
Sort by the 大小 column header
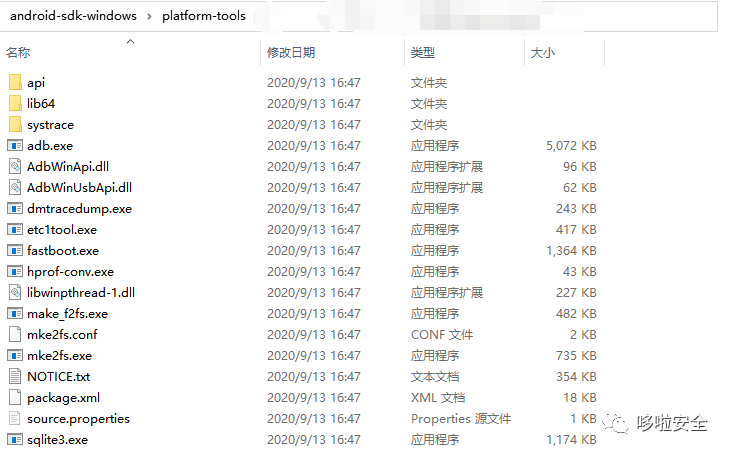coord(543,53)
